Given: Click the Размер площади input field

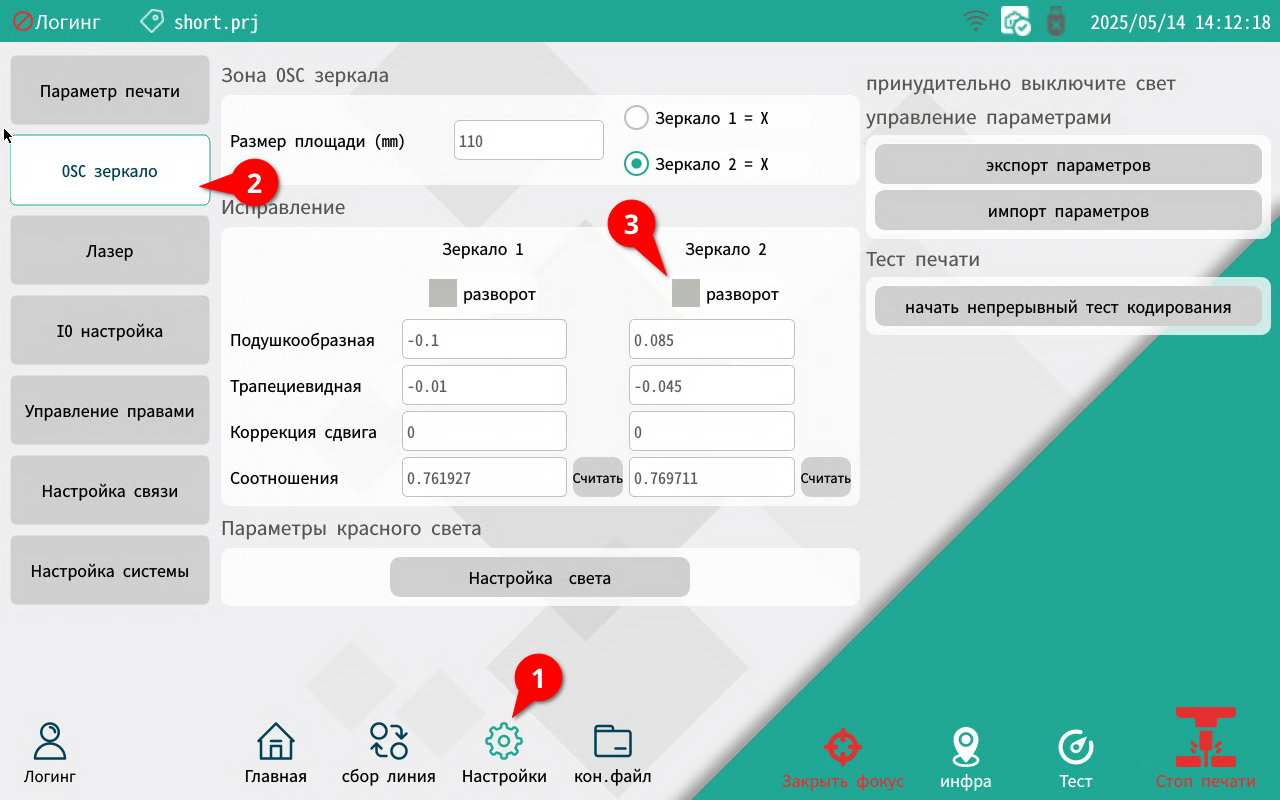Looking at the screenshot, I should tap(528, 141).
